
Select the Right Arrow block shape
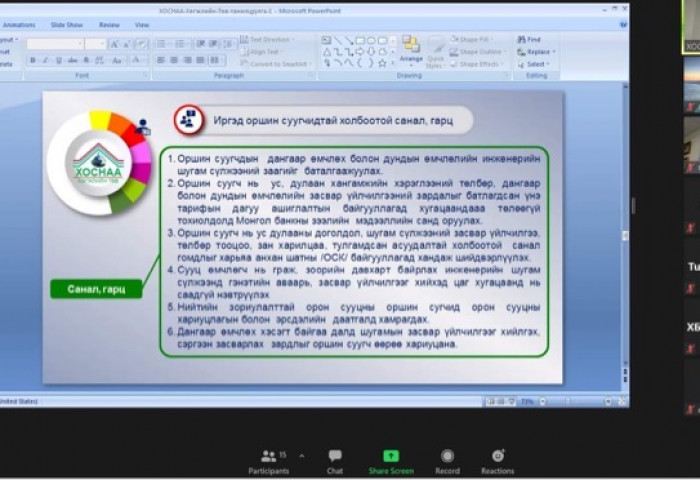click(360, 52)
